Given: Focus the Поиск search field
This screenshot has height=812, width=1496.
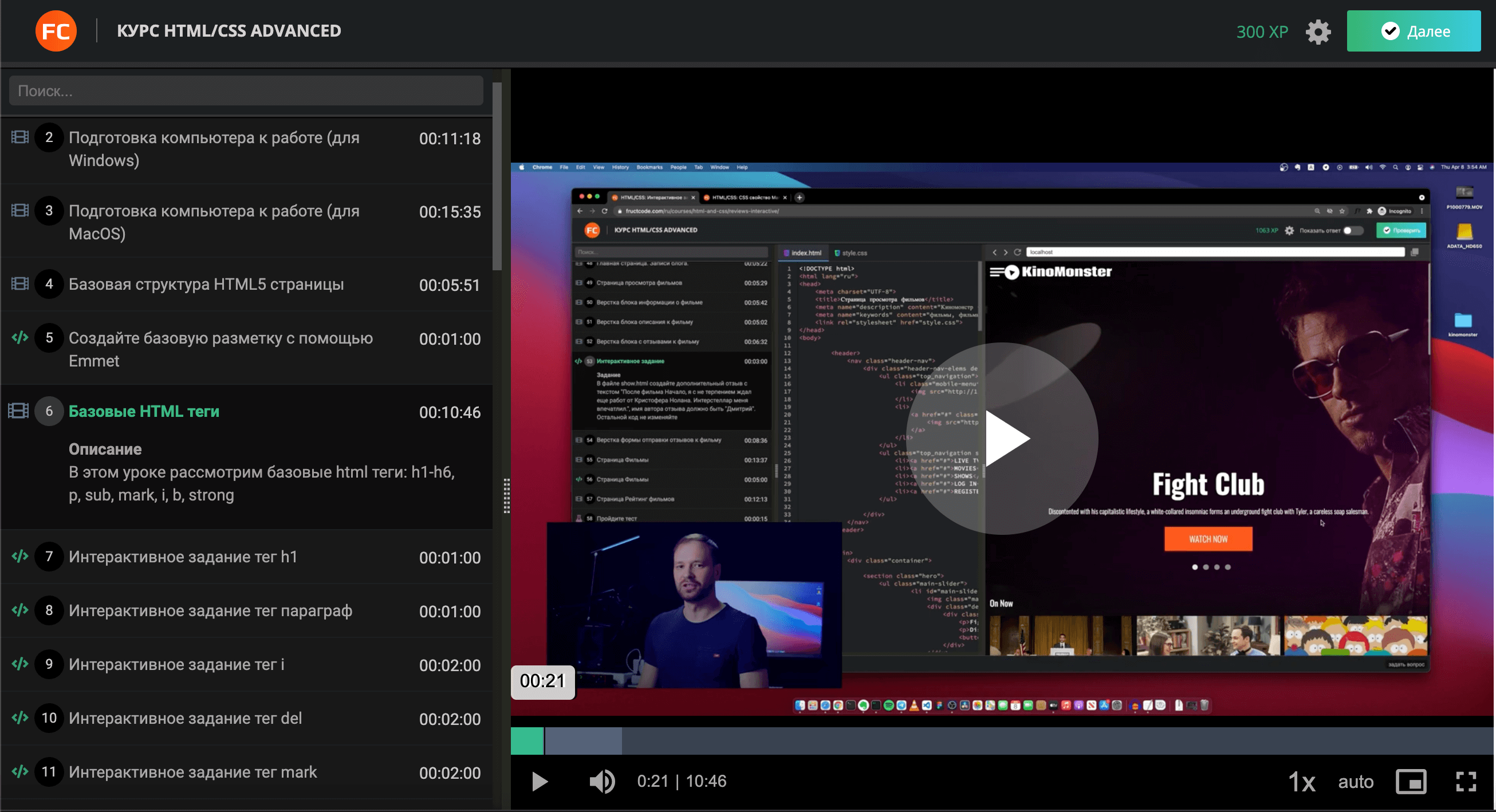Looking at the screenshot, I should 246,90.
